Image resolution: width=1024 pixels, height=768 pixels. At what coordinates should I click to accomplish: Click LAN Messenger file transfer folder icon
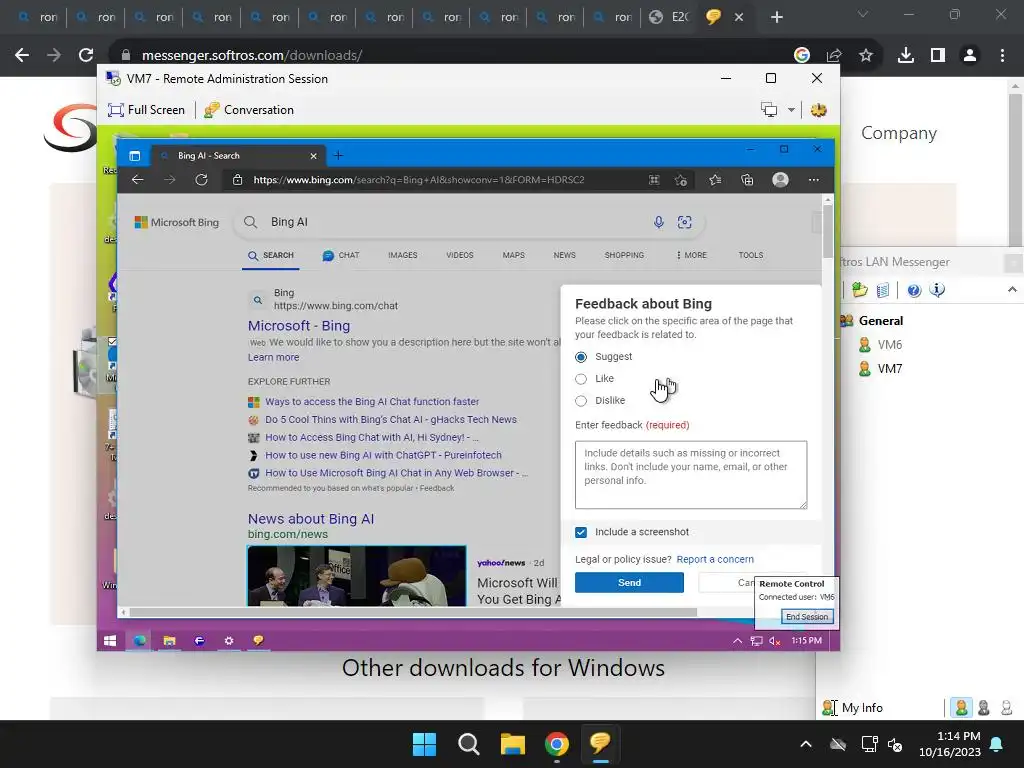[859, 290]
